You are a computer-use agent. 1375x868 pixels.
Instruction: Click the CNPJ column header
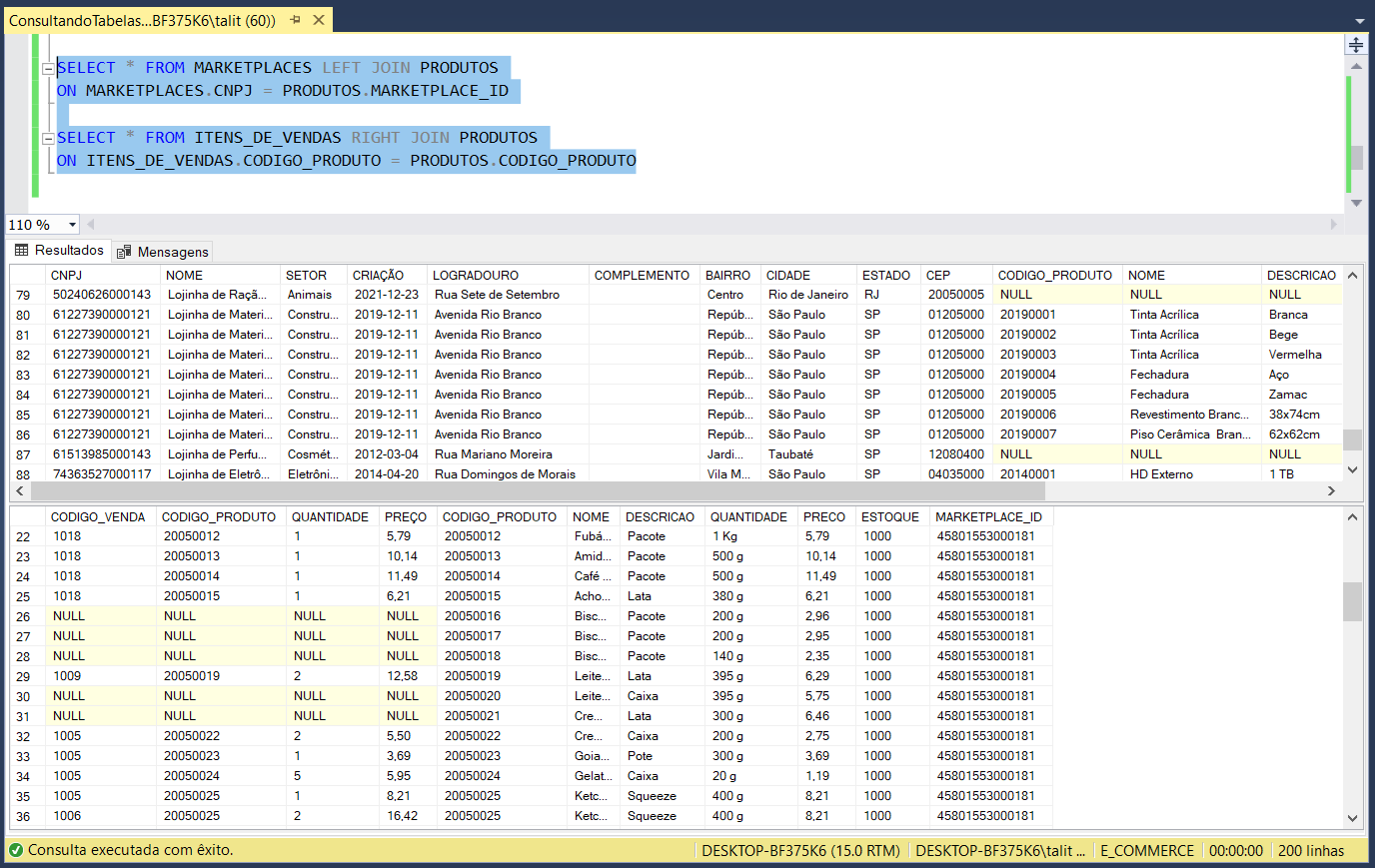tap(103, 276)
